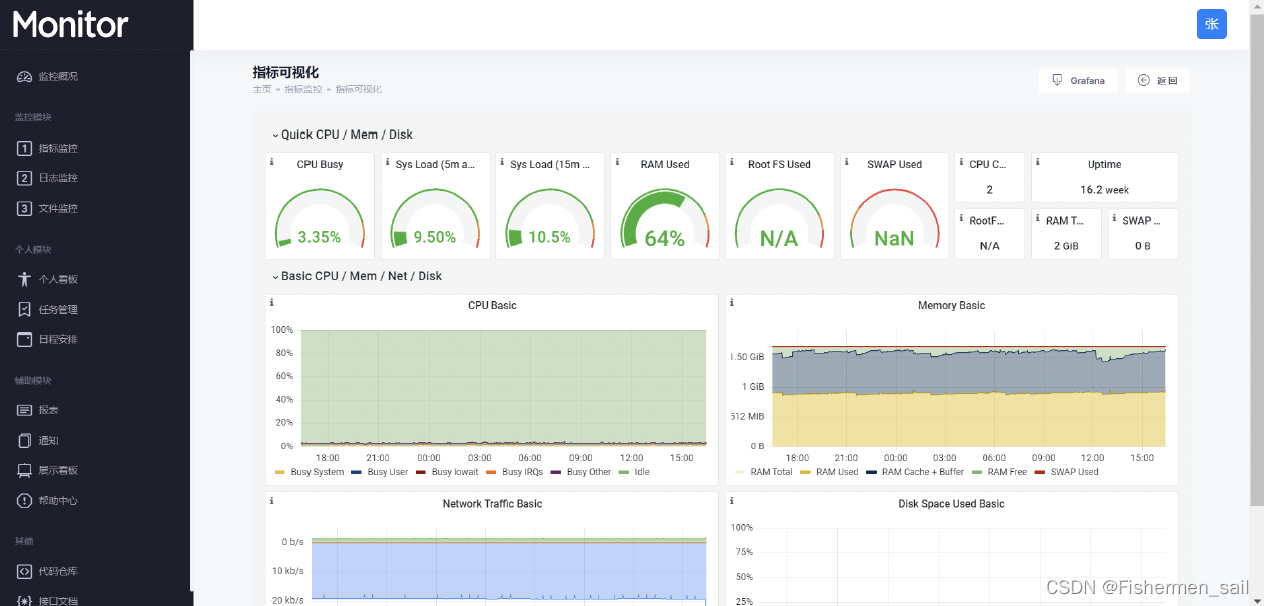Open the 日志监控 menu item

[58, 179]
